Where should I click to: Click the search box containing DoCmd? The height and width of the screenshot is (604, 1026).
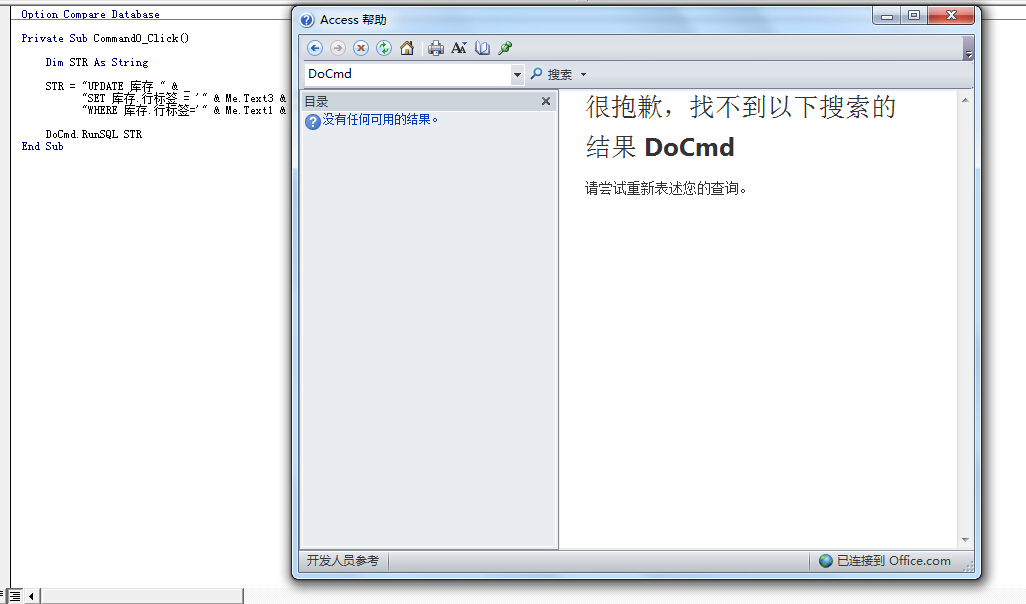[x=407, y=74]
